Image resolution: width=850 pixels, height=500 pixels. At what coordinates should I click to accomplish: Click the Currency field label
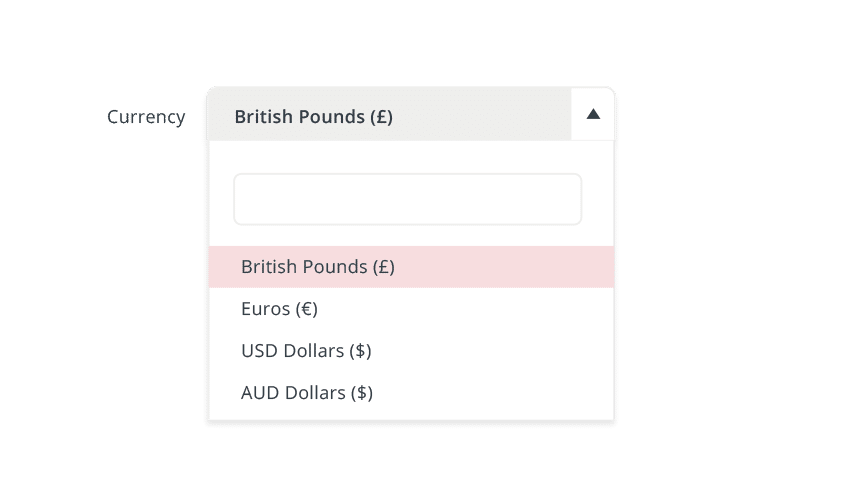pyautogui.click(x=146, y=117)
